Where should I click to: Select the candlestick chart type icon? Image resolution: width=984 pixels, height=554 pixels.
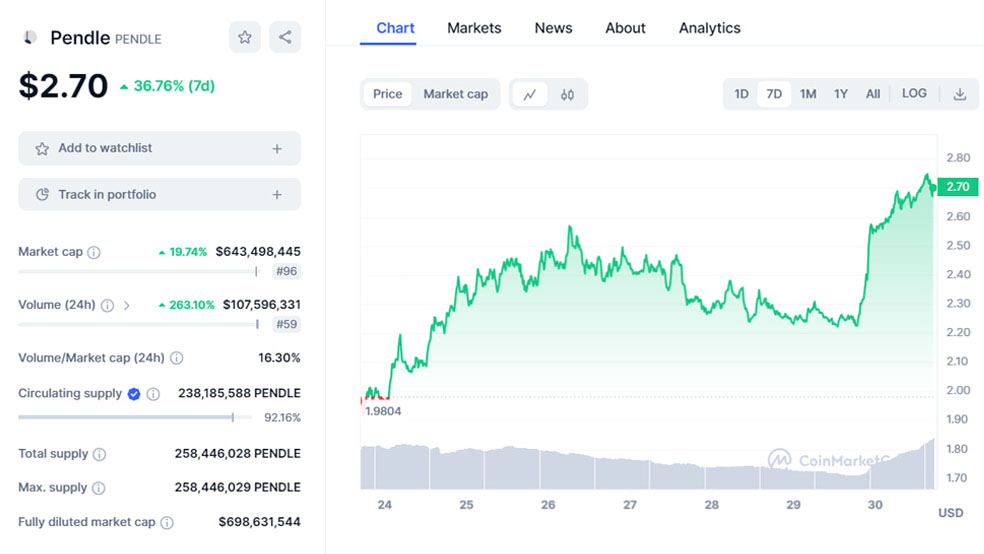click(x=567, y=95)
